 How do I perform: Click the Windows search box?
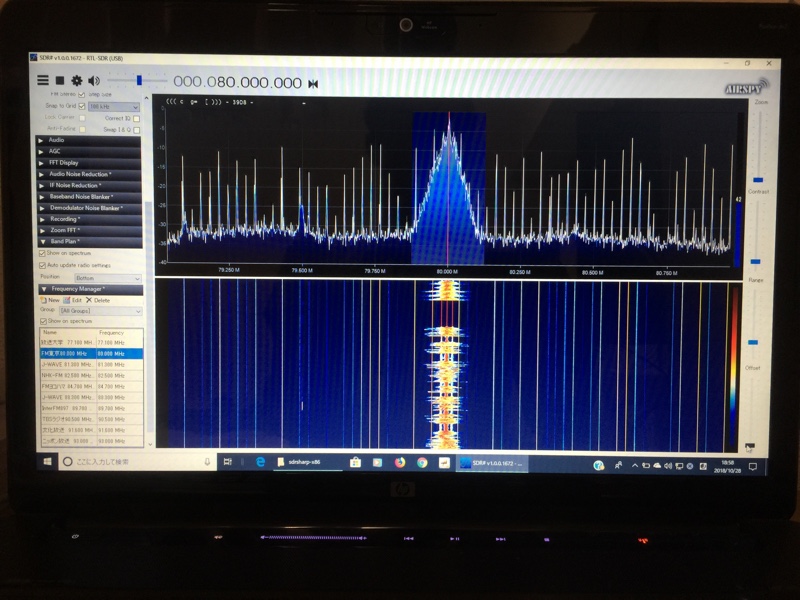point(137,462)
